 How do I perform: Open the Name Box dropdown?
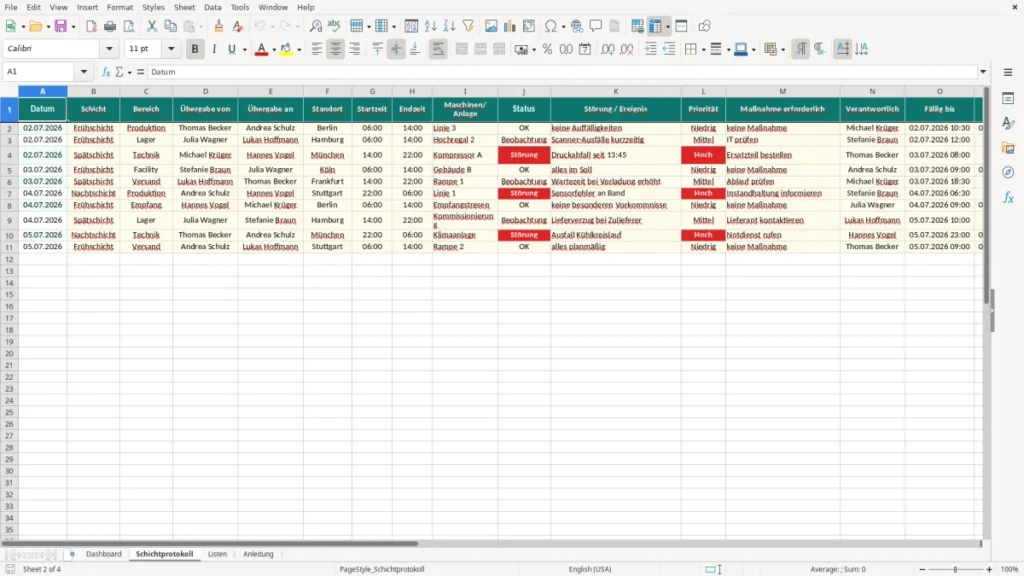click(84, 72)
